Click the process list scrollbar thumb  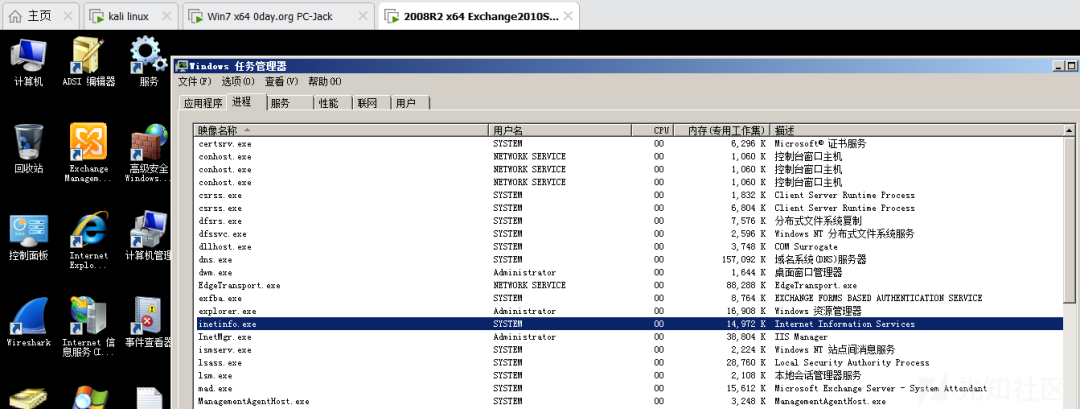1069,219
